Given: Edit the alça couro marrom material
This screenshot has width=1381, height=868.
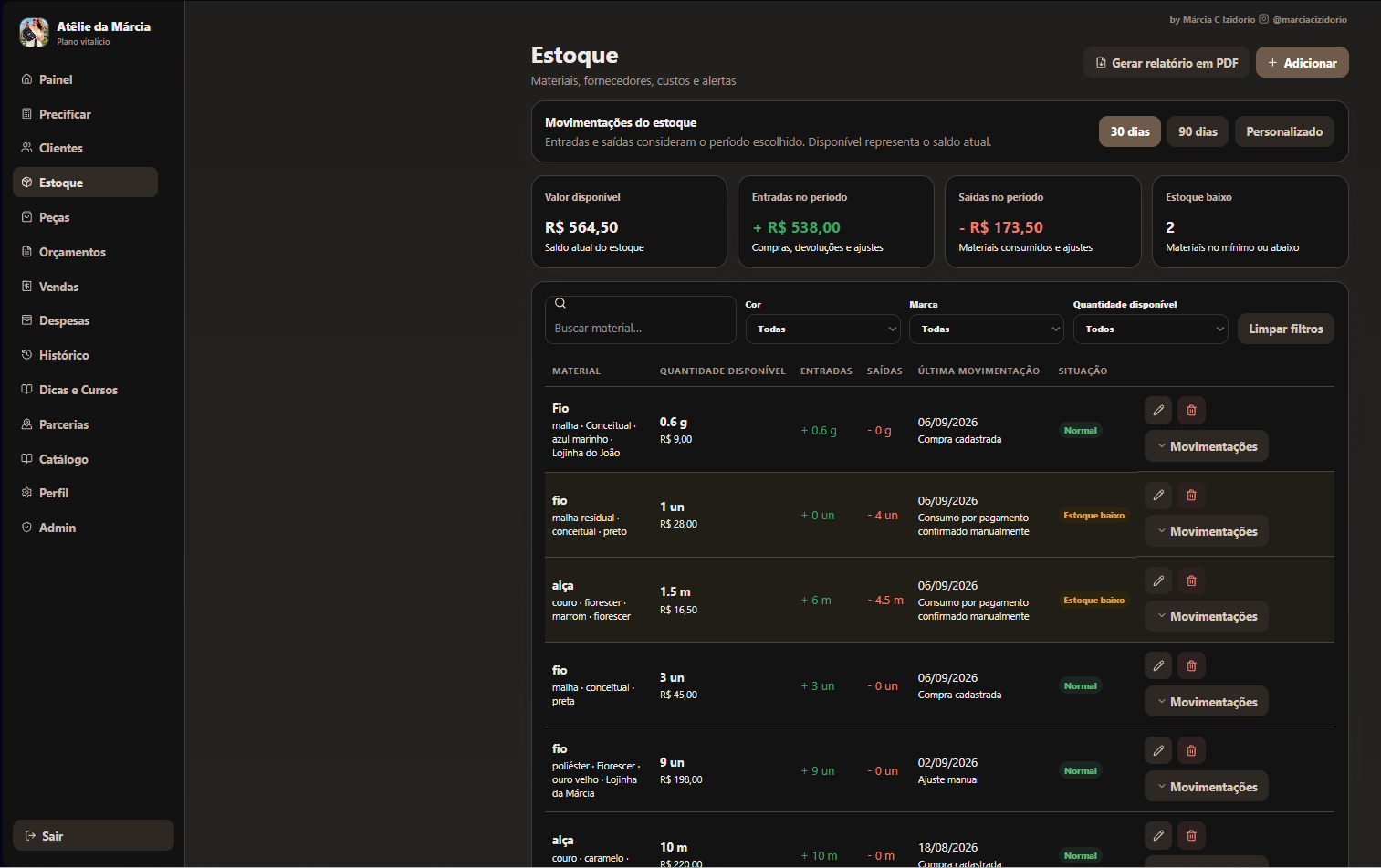Looking at the screenshot, I should (1158, 580).
